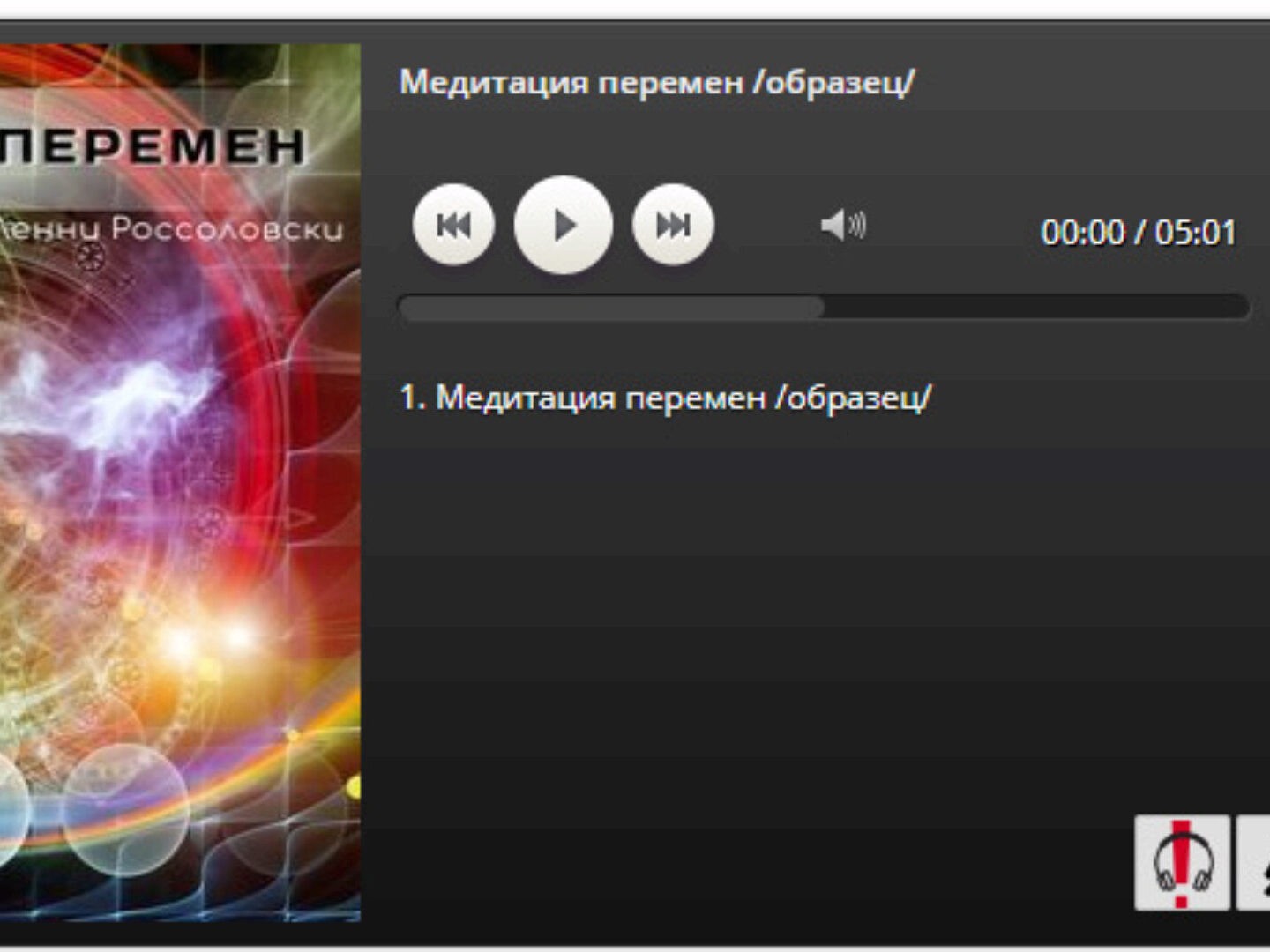Mute audio via the speaker icon

pos(843,225)
